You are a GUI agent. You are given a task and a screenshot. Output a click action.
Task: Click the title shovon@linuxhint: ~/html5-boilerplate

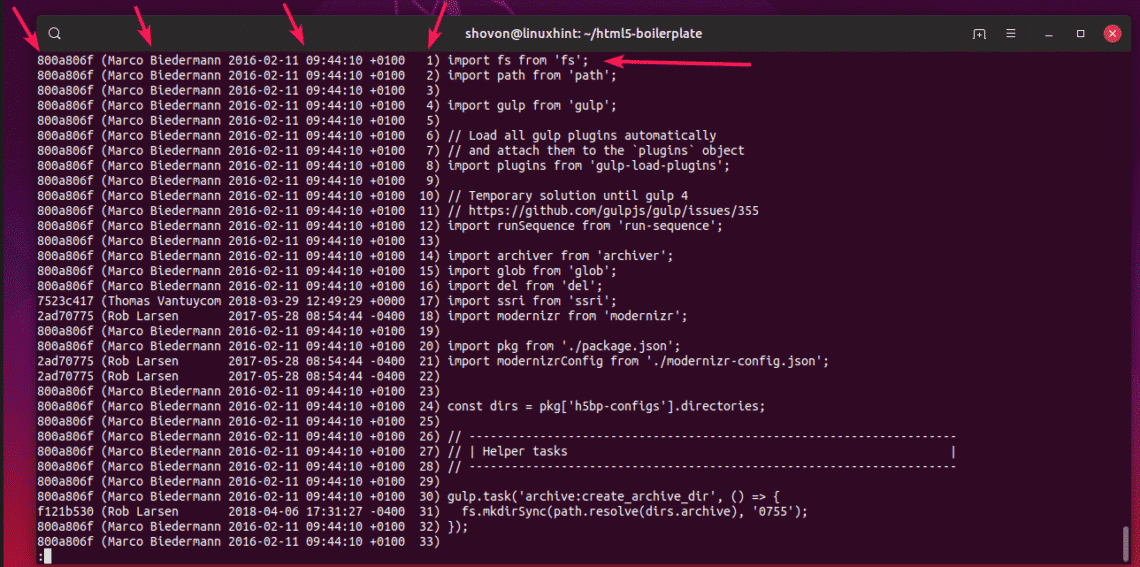[x=584, y=33]
